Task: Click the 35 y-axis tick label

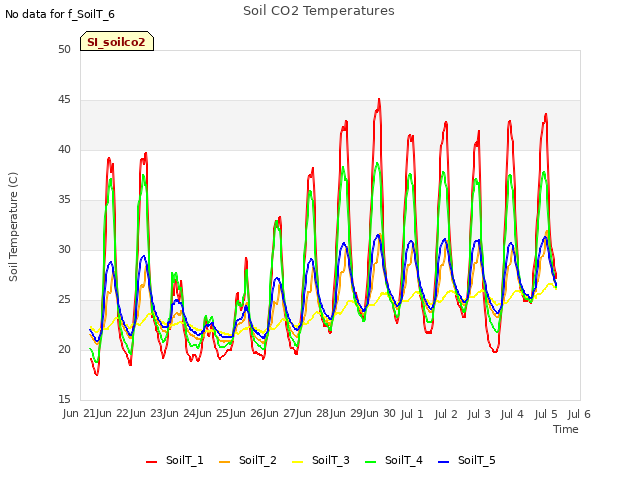Action: 64,200
